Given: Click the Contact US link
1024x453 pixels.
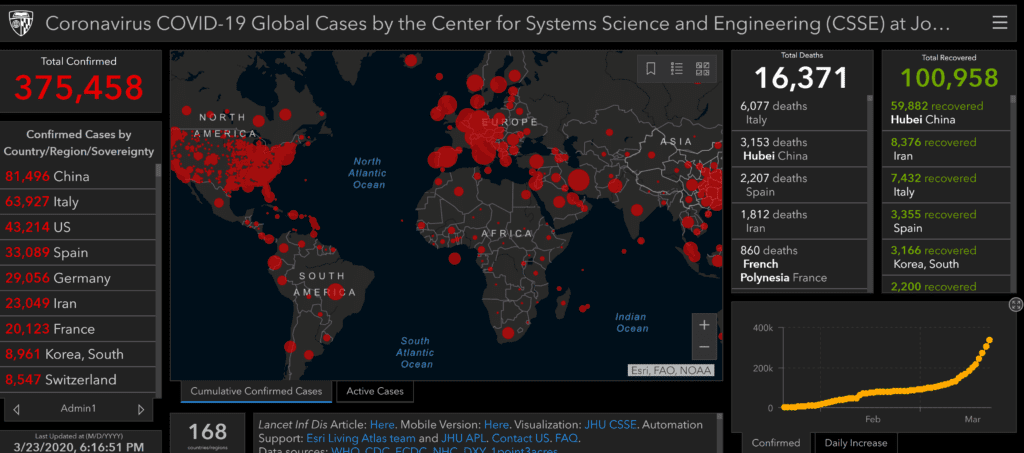Looking at the screenshot, I should [520, 438].
